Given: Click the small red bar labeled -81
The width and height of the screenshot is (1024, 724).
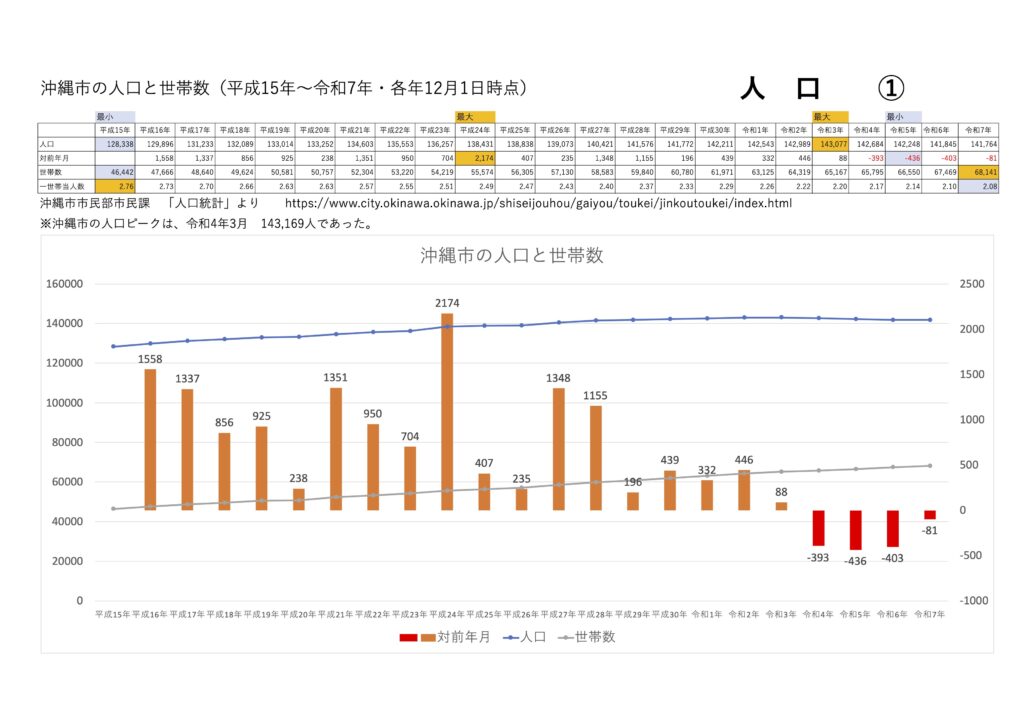Looking at the screenshot, I should 930,514.
